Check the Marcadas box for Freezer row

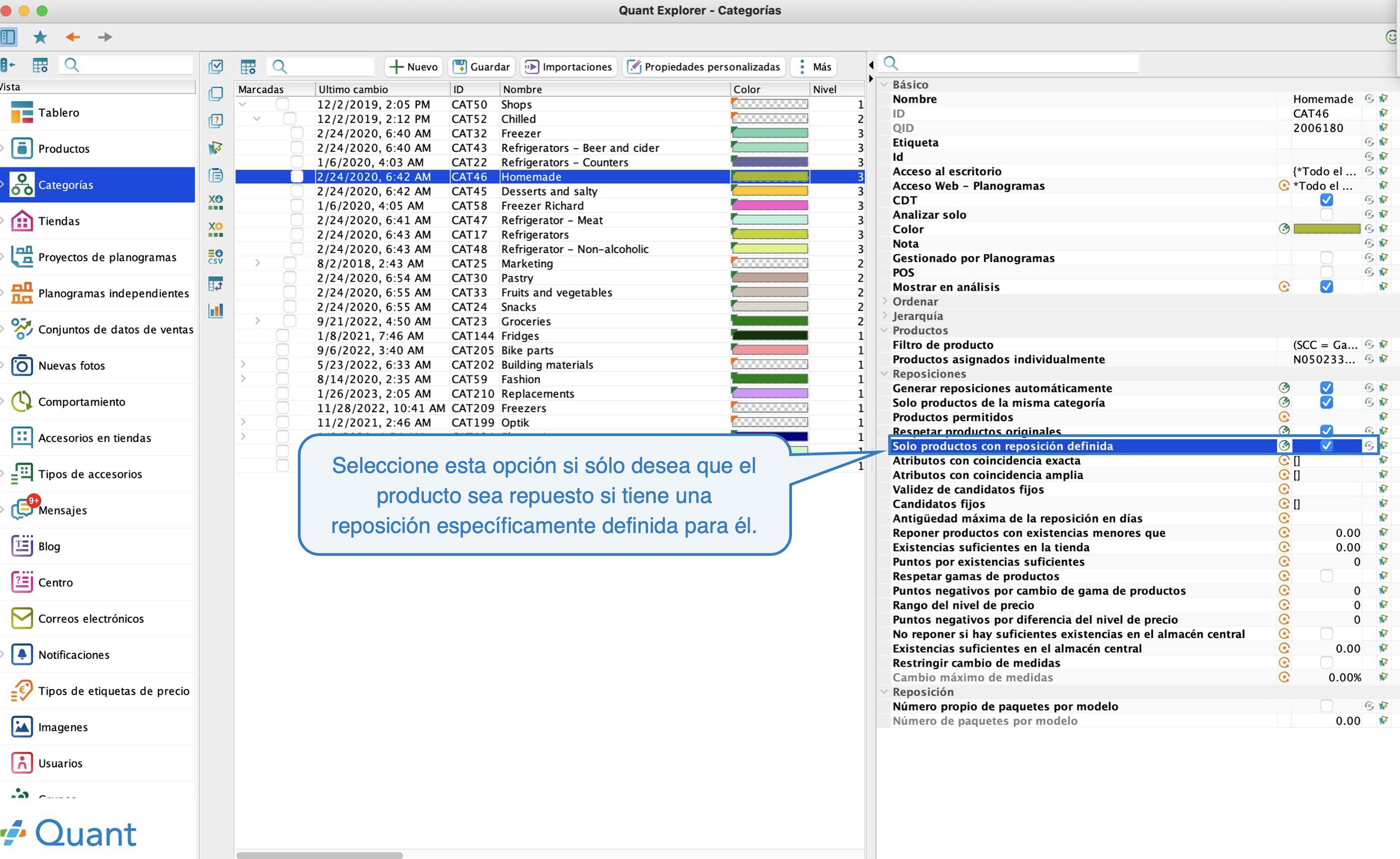pos(296,133)
